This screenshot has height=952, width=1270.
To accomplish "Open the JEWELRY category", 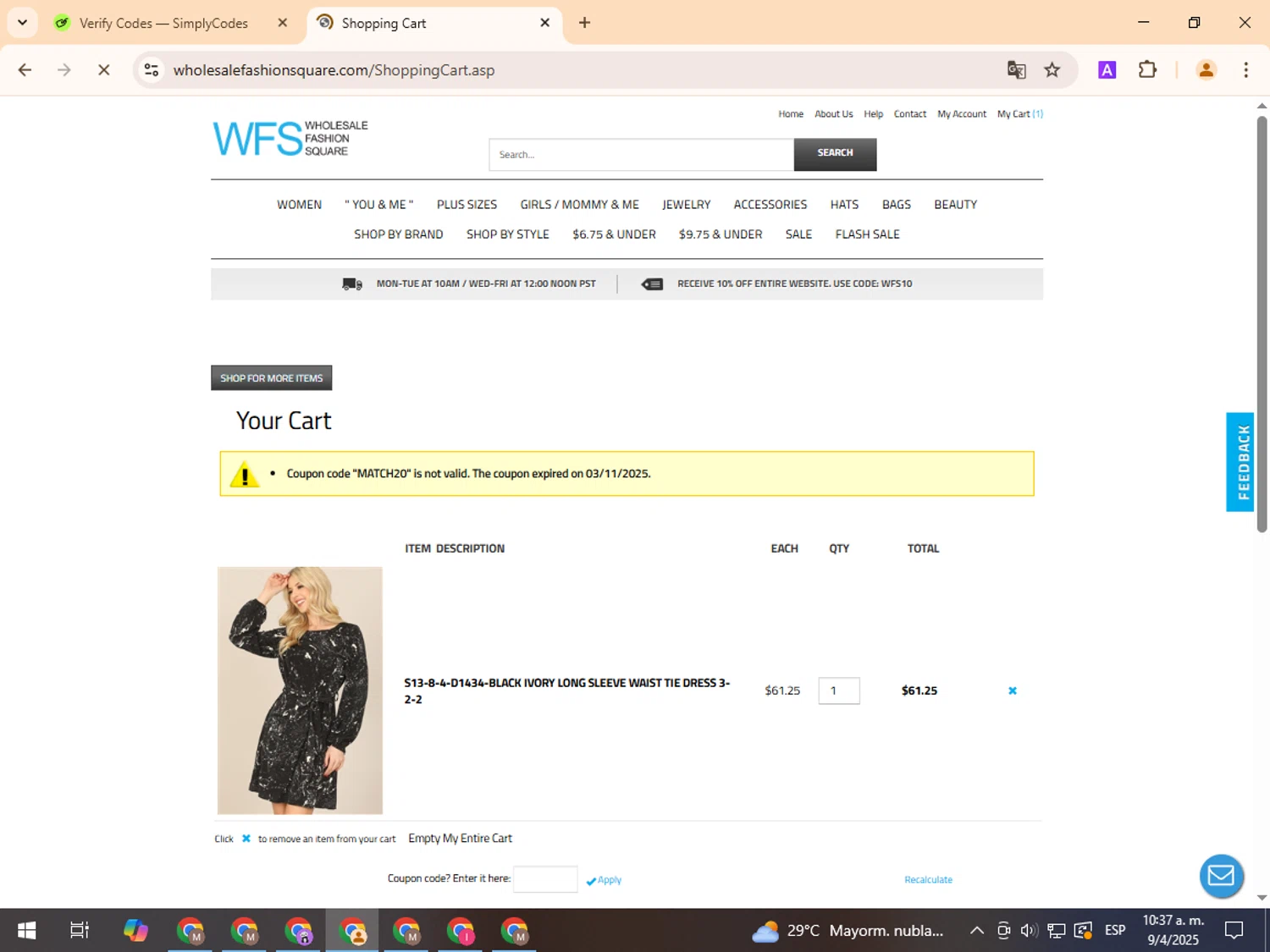I will (x=686, y=205).
